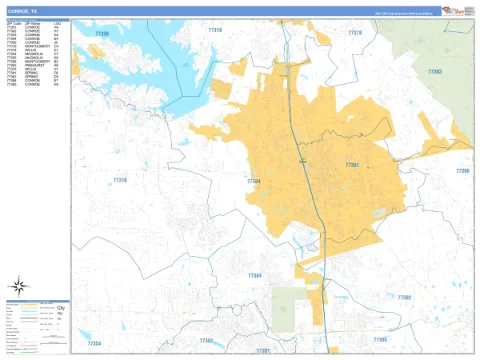The height and width of the screenshot is (360, 480).
Task: Select the 77382 ZIP code label
Action: [x=206, y=341]
